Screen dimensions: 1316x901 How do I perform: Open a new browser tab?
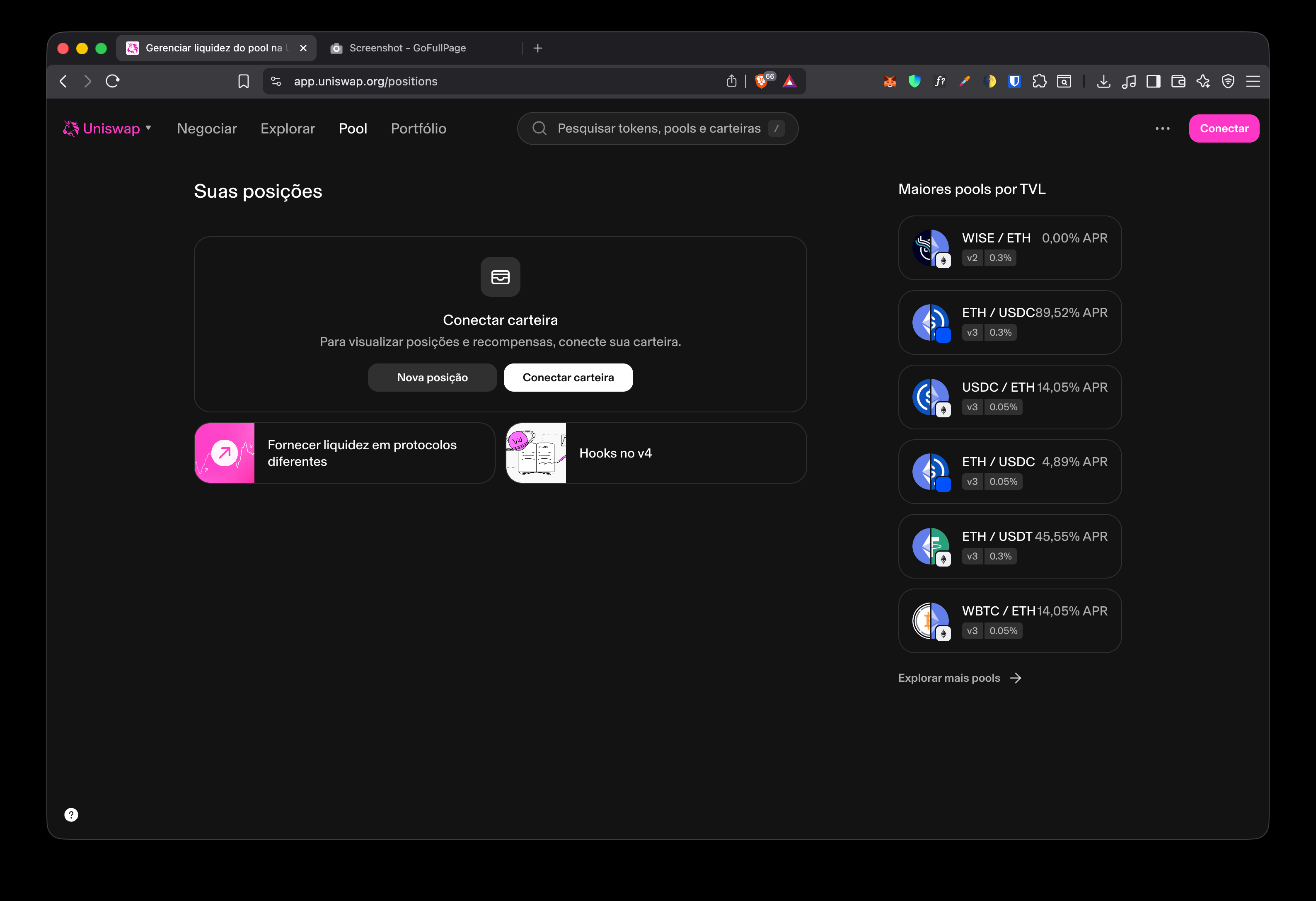click(x=538, y=48)
